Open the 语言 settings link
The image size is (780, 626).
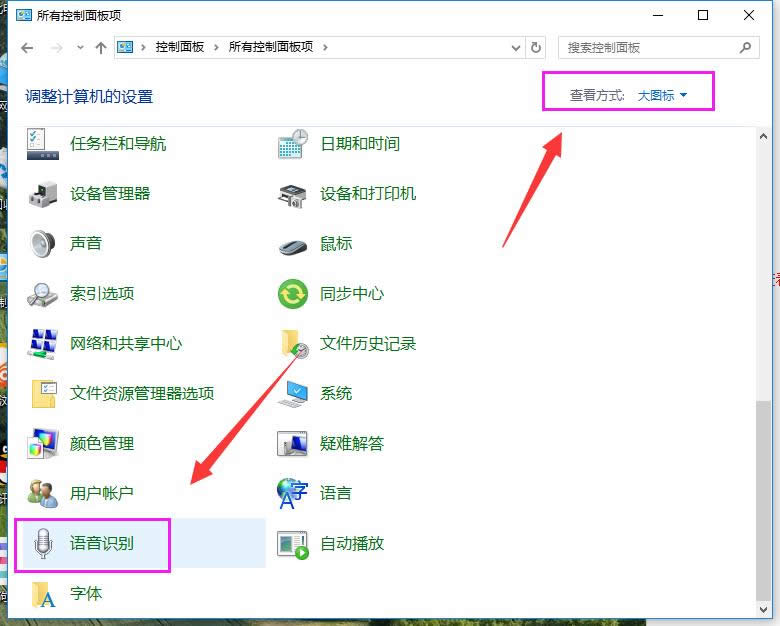(336, 494)
